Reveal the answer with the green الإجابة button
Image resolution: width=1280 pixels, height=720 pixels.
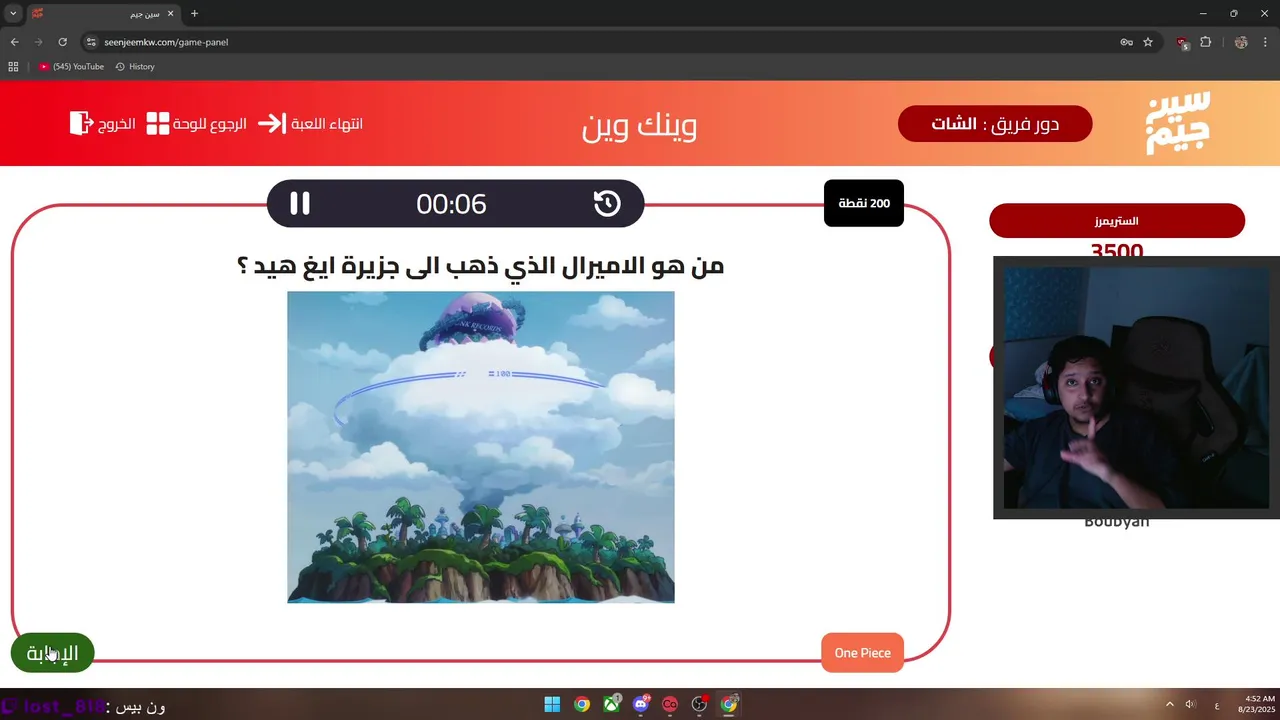pos(52,653)
